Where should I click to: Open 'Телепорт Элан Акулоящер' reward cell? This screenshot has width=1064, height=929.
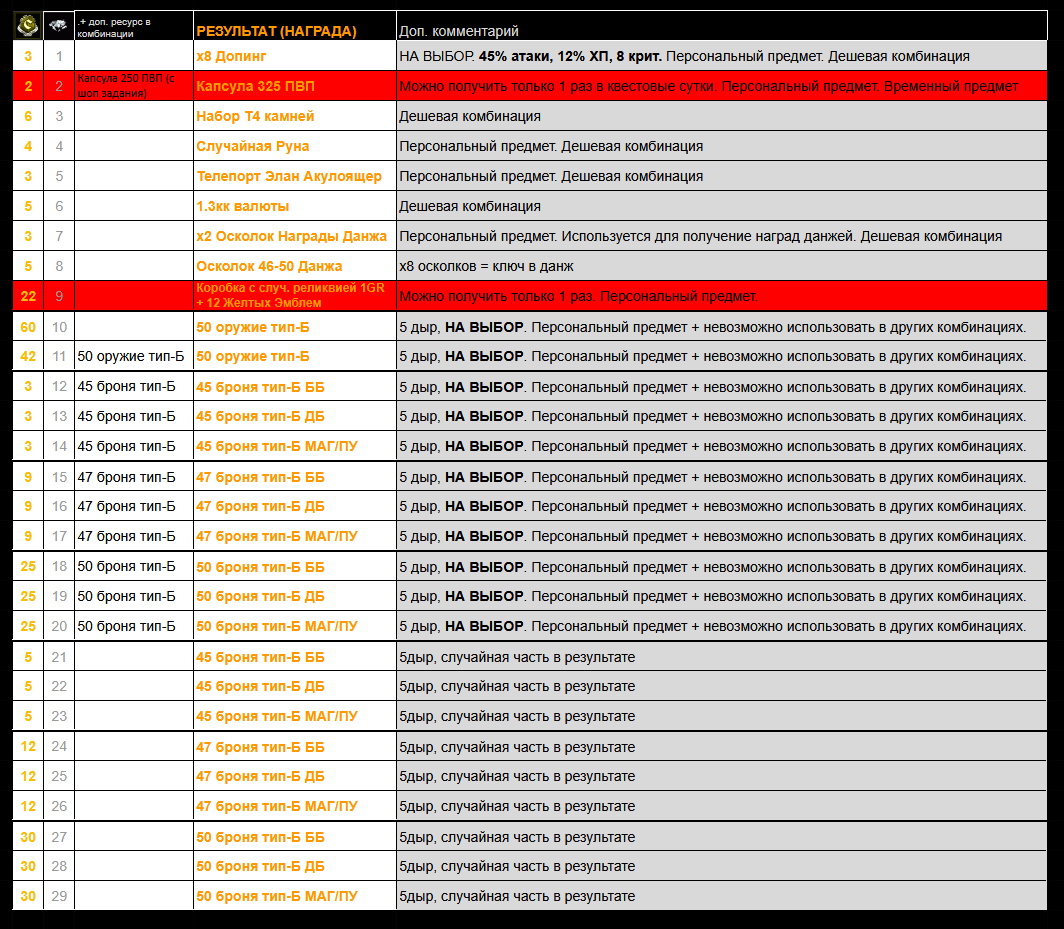point(288,177)
